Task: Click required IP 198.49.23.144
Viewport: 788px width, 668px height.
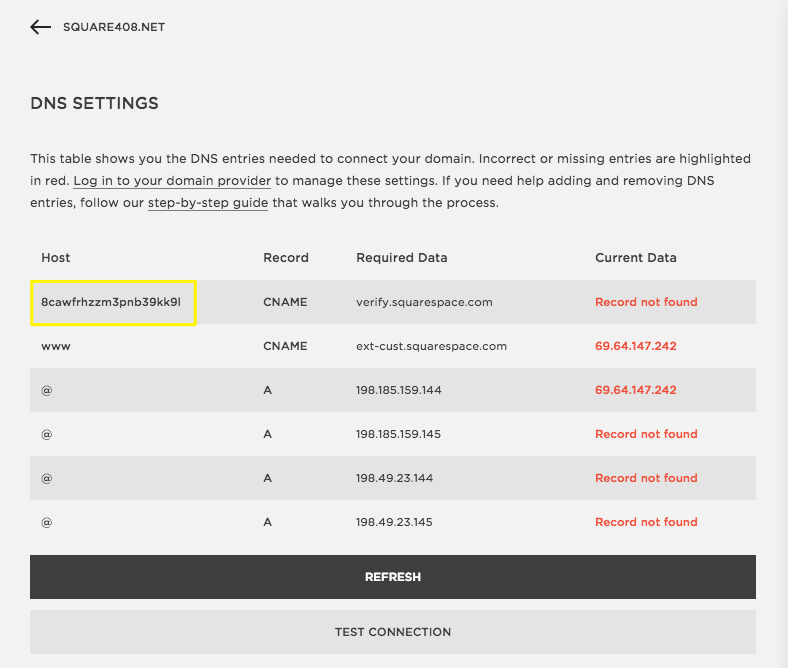Action: tap(393, 478)
